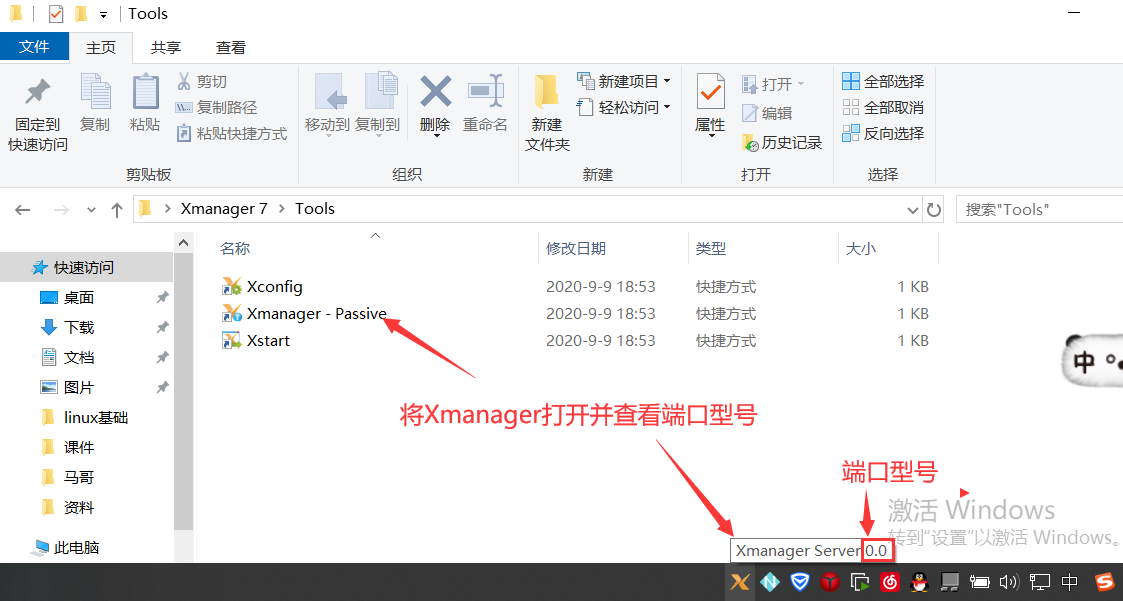Go back in folder history
This screenshot has width=1123, height=601.
(x=23, y=210)
